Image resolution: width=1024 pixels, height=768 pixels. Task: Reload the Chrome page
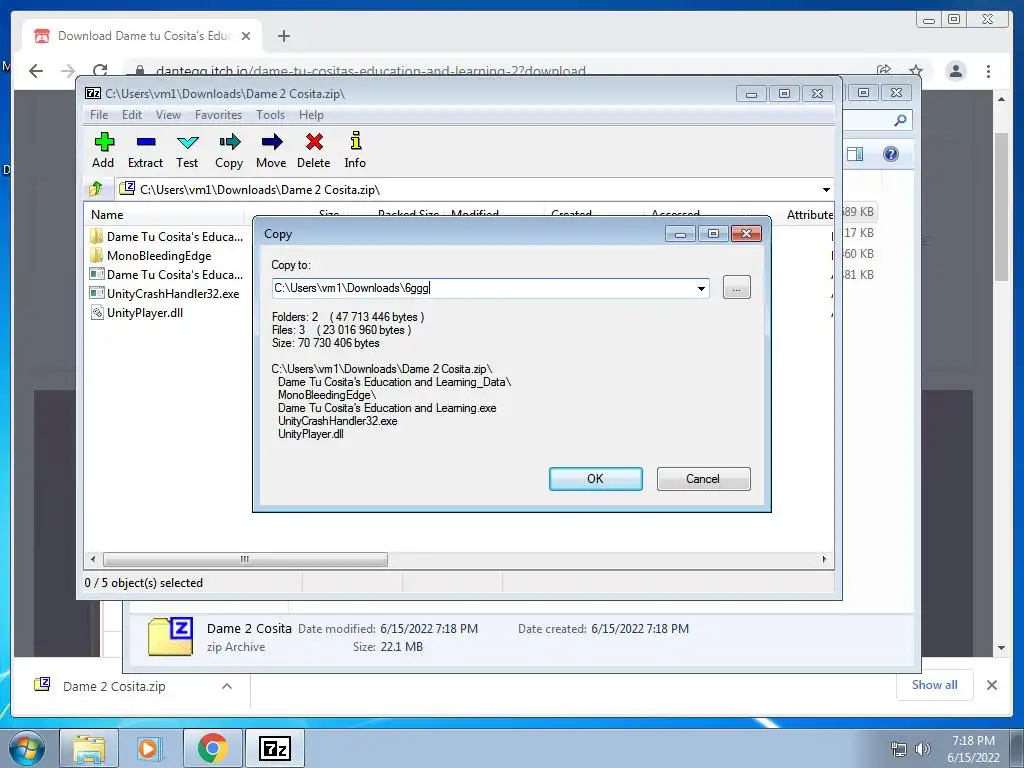(x=100, y=71)
